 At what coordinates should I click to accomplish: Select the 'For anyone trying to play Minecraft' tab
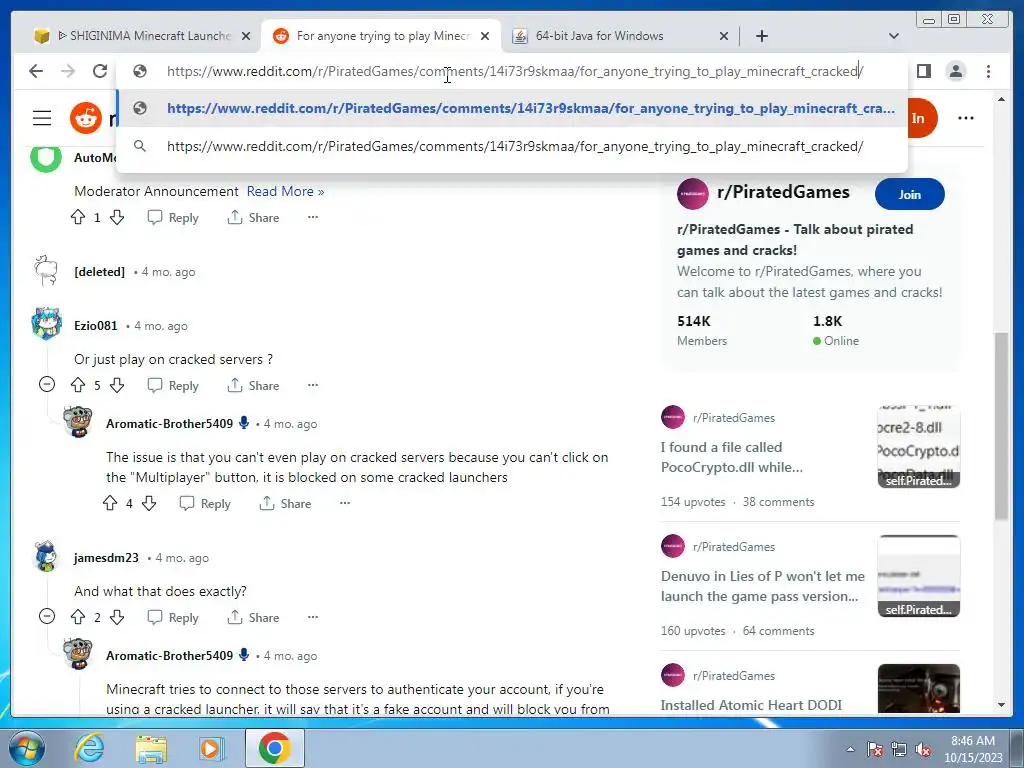(381, 36)
